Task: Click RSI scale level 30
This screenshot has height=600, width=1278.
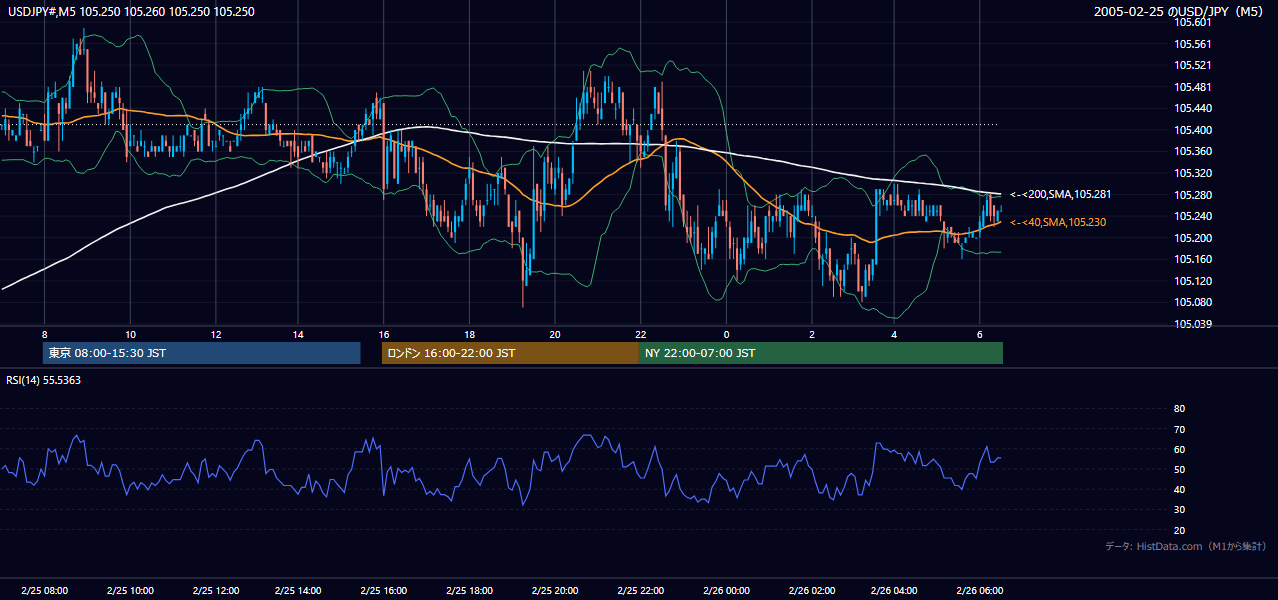Action: pos(1179,510)
